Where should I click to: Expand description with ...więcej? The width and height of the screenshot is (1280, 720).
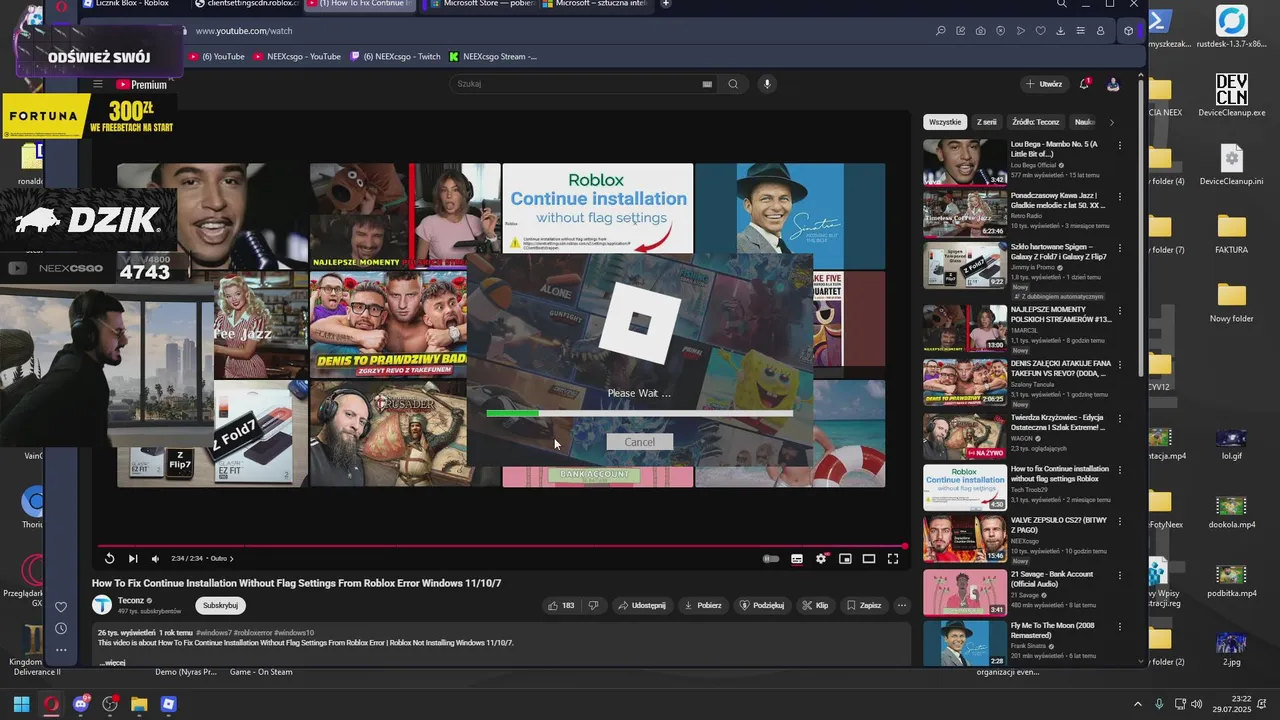click(112, 662)
